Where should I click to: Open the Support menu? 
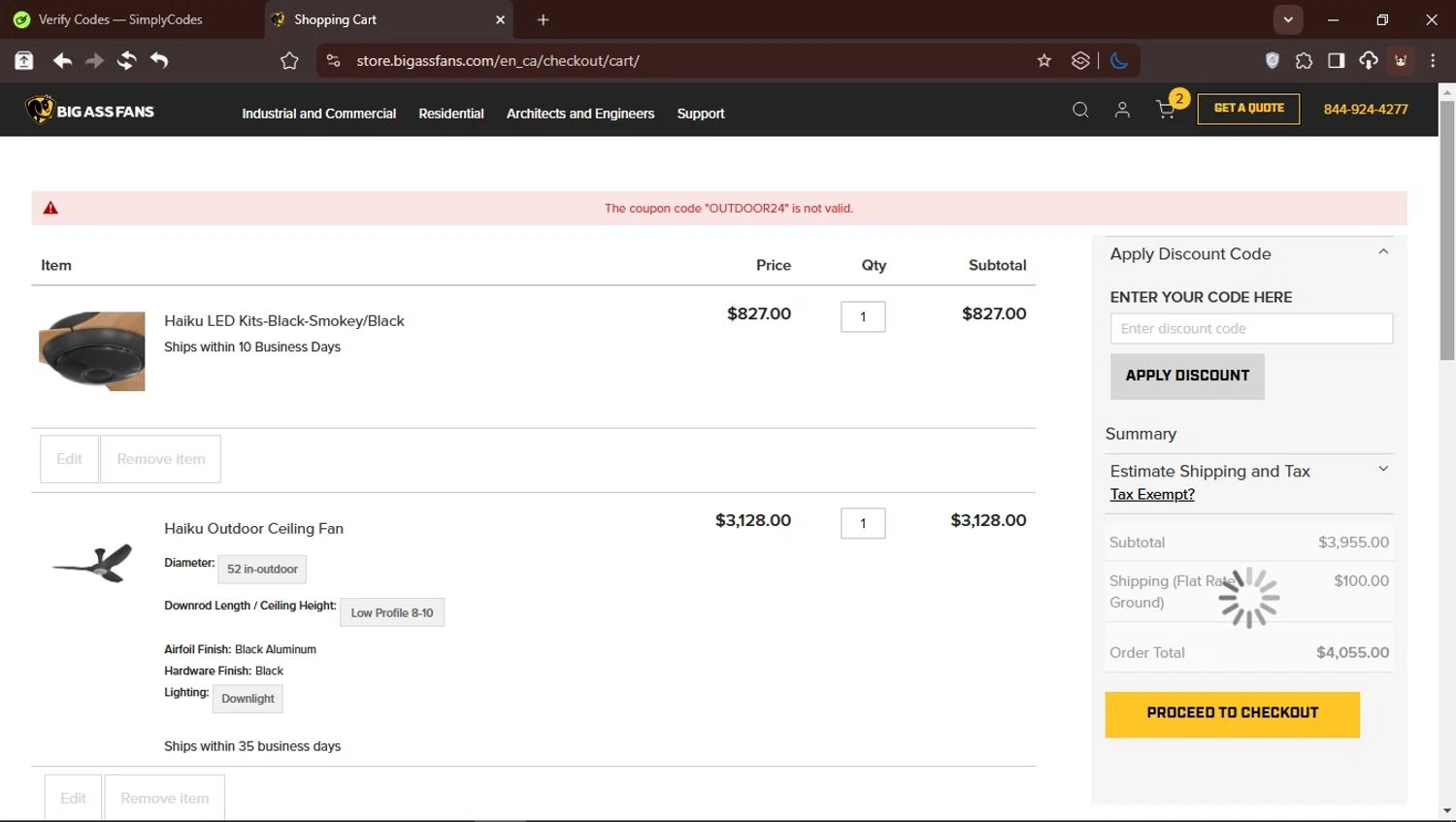pyautogui.click(x=701, y=114)
